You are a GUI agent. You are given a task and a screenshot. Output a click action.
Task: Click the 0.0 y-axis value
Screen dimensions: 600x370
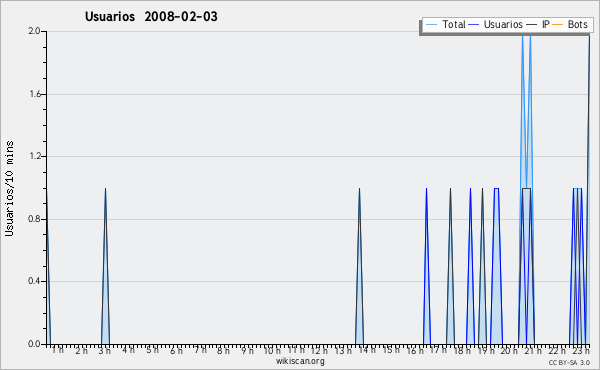34,344
